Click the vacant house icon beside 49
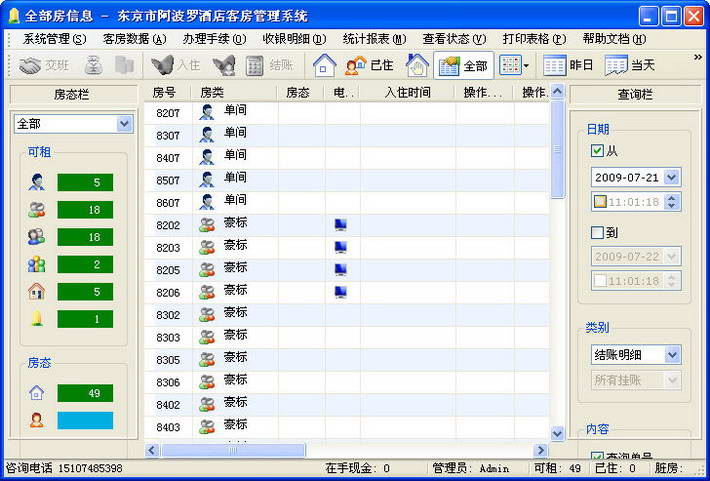Viewport: 710px width, 481px height. [37, 393]
